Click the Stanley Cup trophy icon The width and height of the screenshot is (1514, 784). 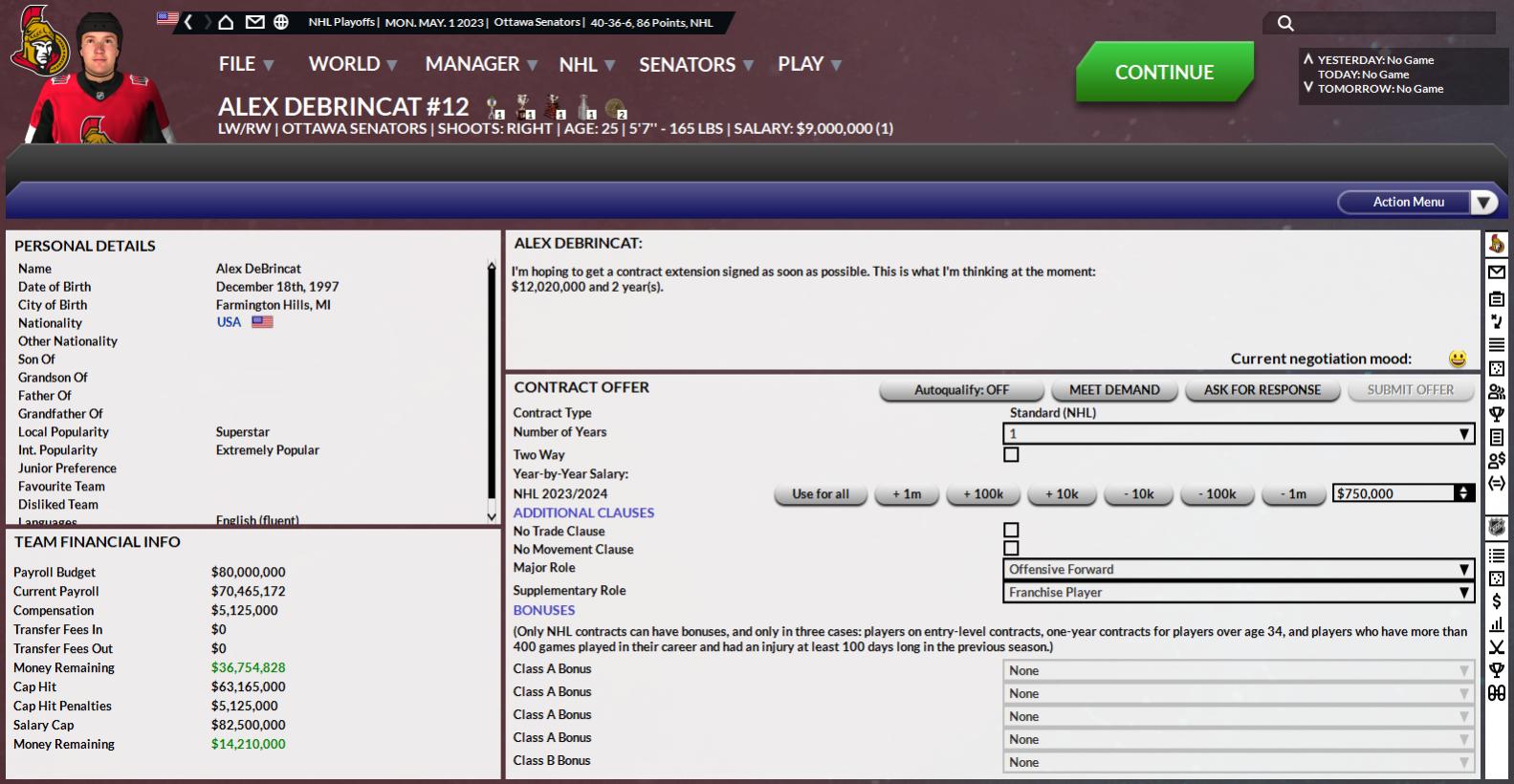585,107
